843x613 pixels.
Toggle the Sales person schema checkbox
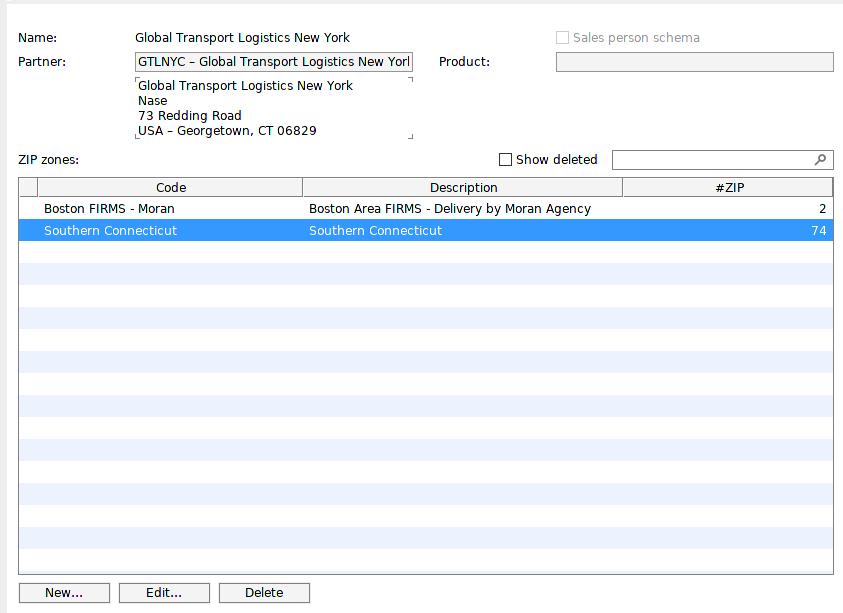[562, 38]
